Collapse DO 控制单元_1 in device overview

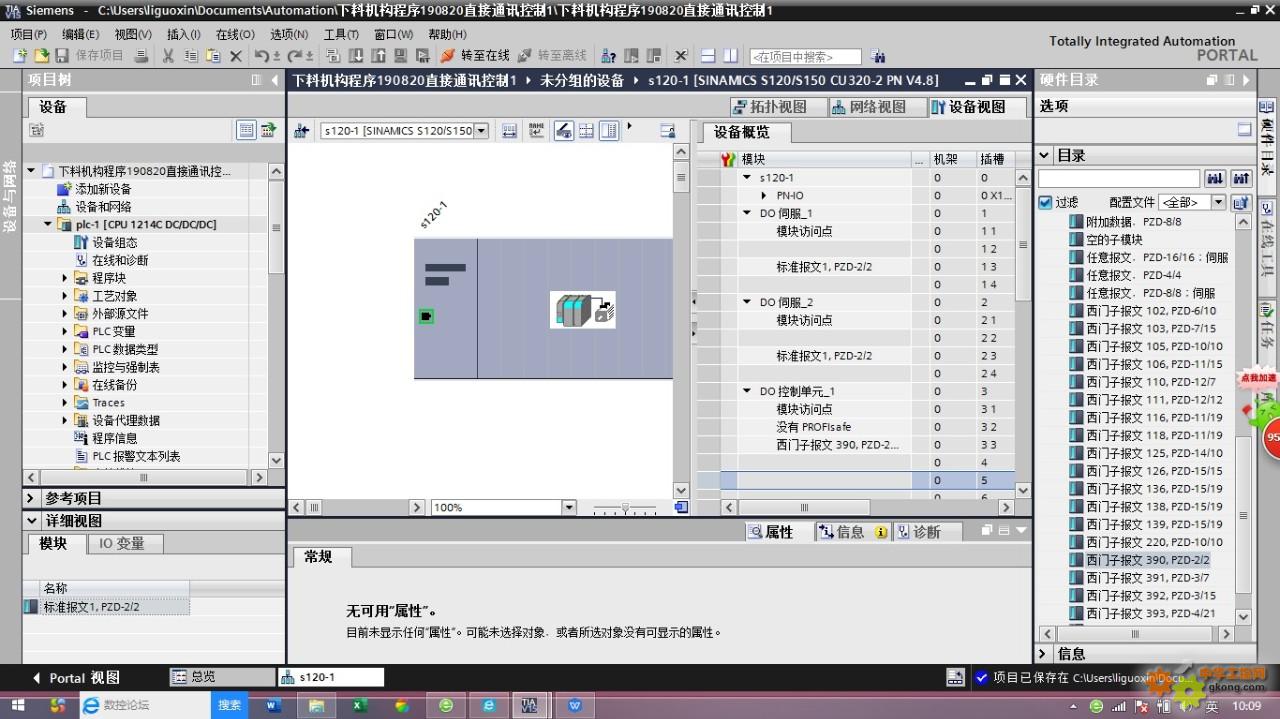click(x=747, y=391)
